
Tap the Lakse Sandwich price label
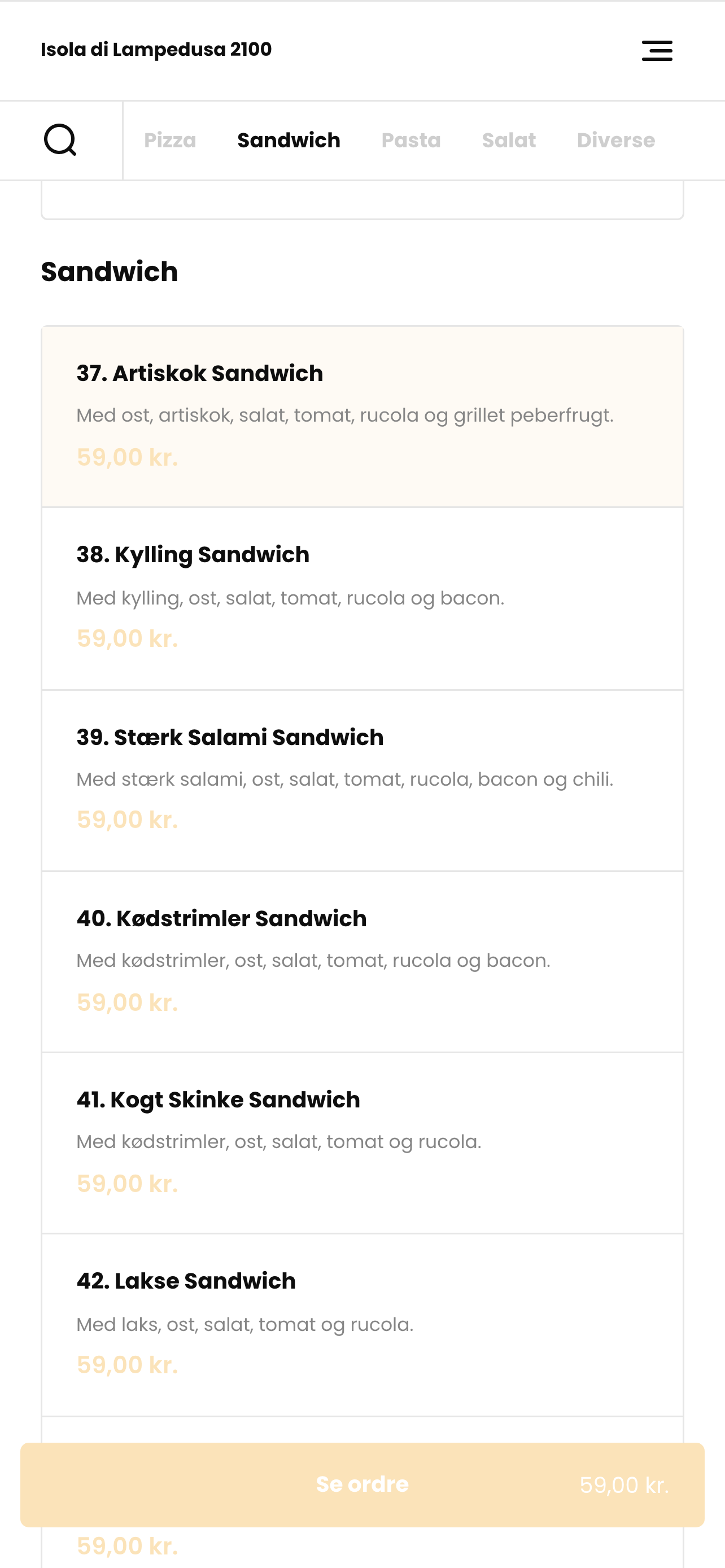tap(127, 1365)
